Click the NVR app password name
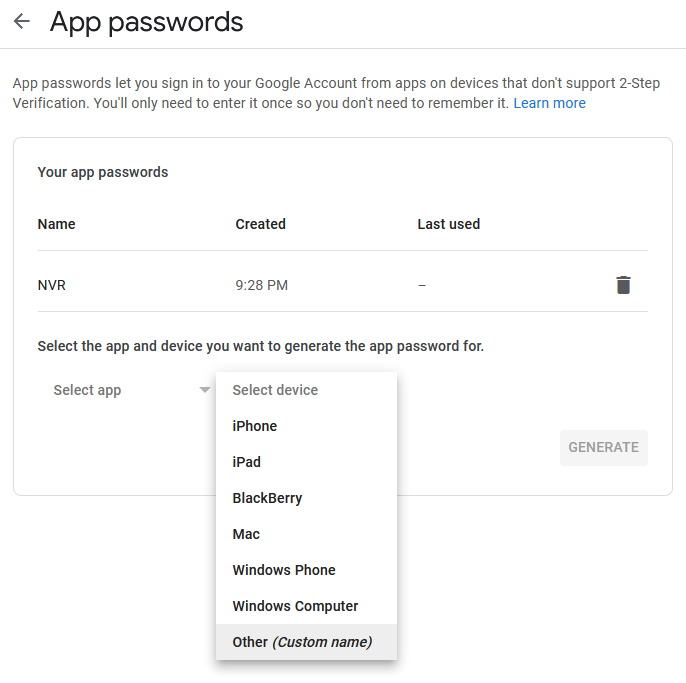This screenshot has width=686, height=683. tap(52, 285)
